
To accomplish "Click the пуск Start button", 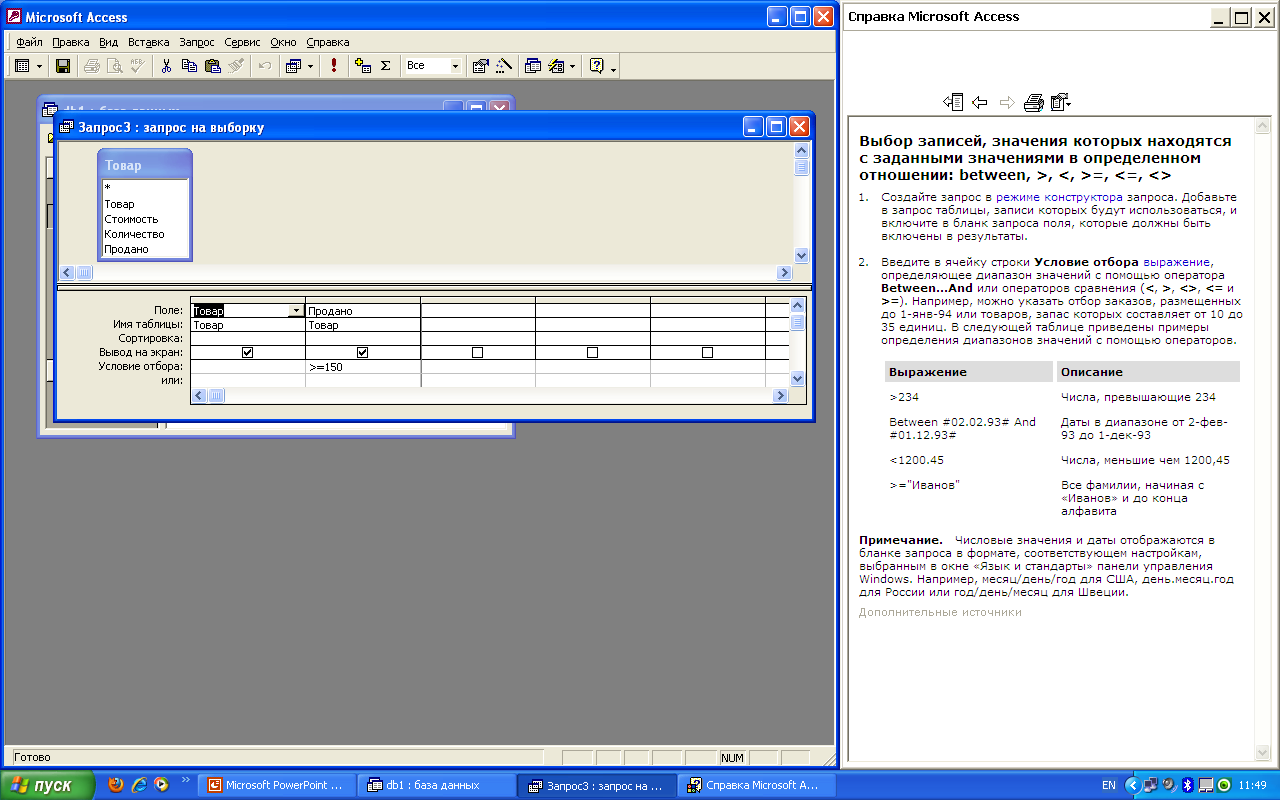I will click(x=47, y=785).
